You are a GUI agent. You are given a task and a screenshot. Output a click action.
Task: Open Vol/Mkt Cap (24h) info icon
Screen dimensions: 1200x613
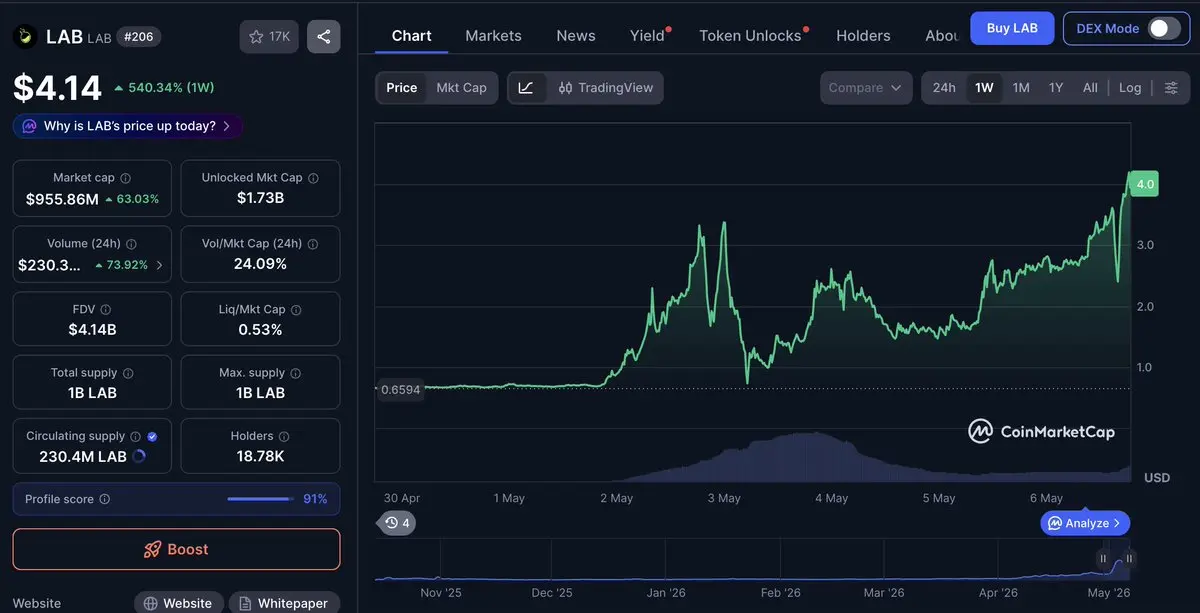pos(313,244)
